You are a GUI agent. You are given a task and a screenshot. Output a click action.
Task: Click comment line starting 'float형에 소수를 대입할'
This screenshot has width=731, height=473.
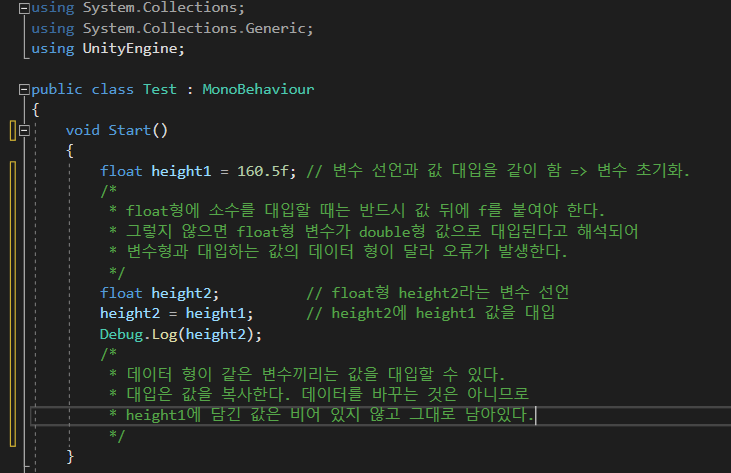pyautogui.click(x=365, y=210)
